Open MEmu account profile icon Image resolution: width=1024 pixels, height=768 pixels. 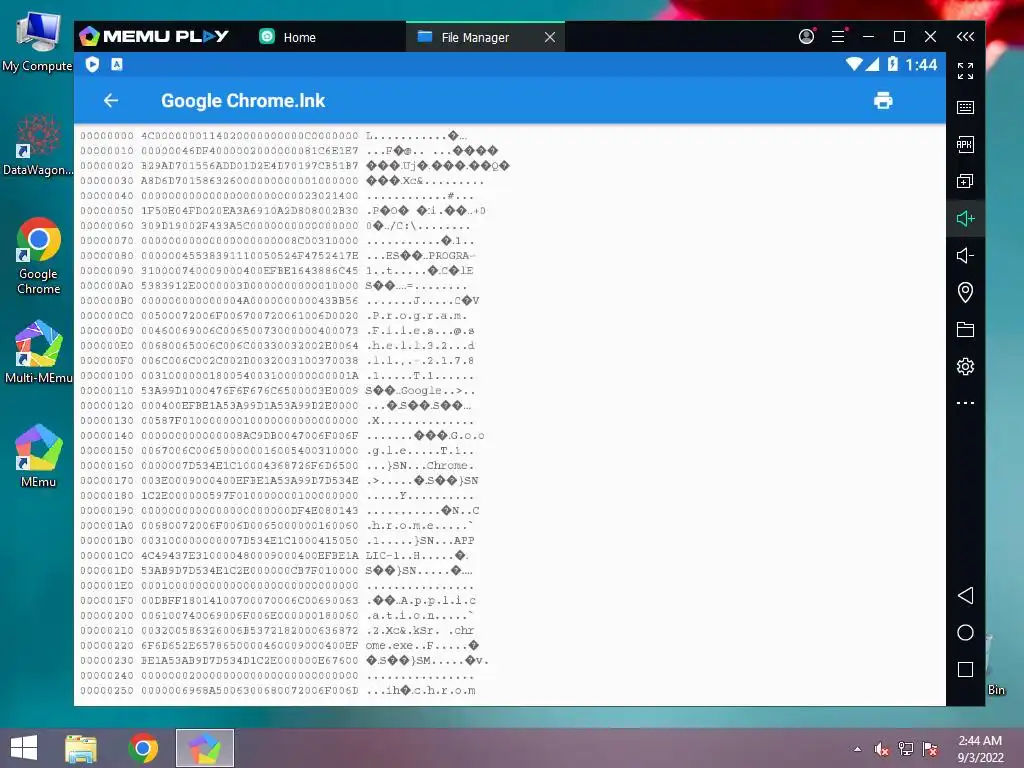(x=807, y=37)
